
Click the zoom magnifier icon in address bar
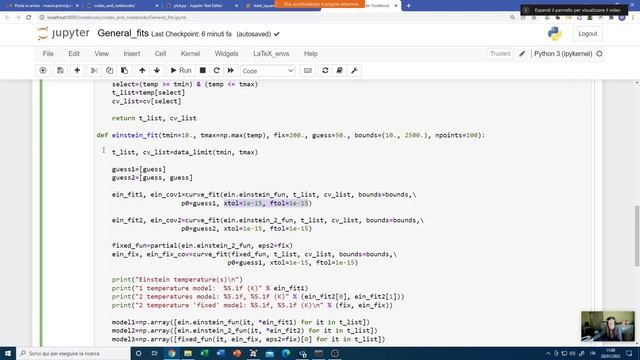(x=512, y=18)
